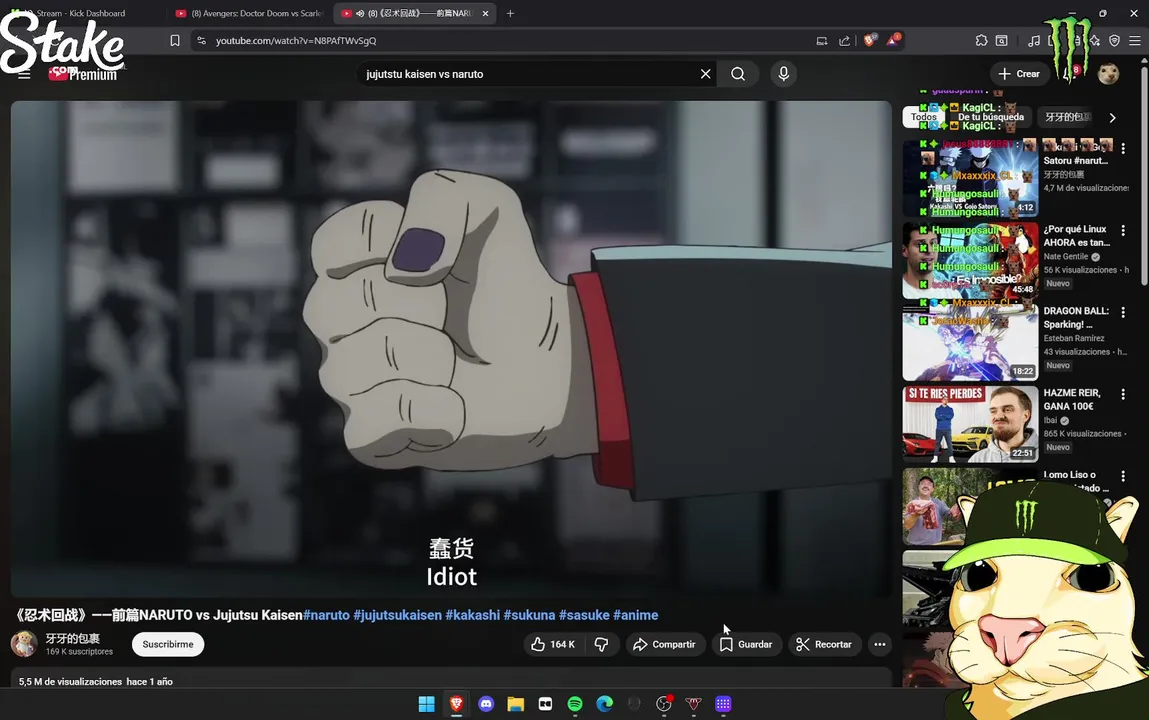Screen dimensions: 1149x720
Task: Open the tab search sidebar icon
Action: click(x=1002, y=41)
